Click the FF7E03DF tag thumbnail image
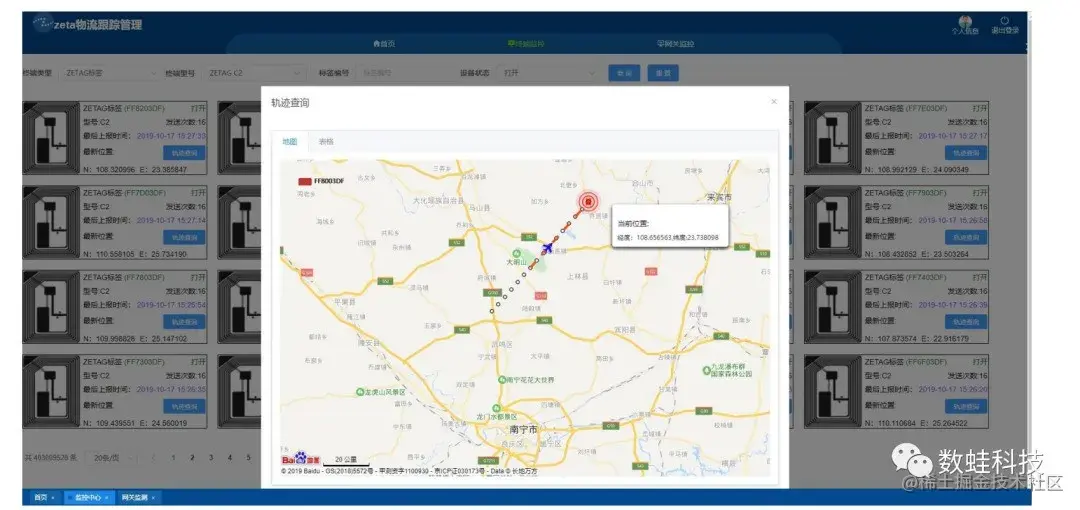This screenshot has width=1080, height=510. [833, 138]
